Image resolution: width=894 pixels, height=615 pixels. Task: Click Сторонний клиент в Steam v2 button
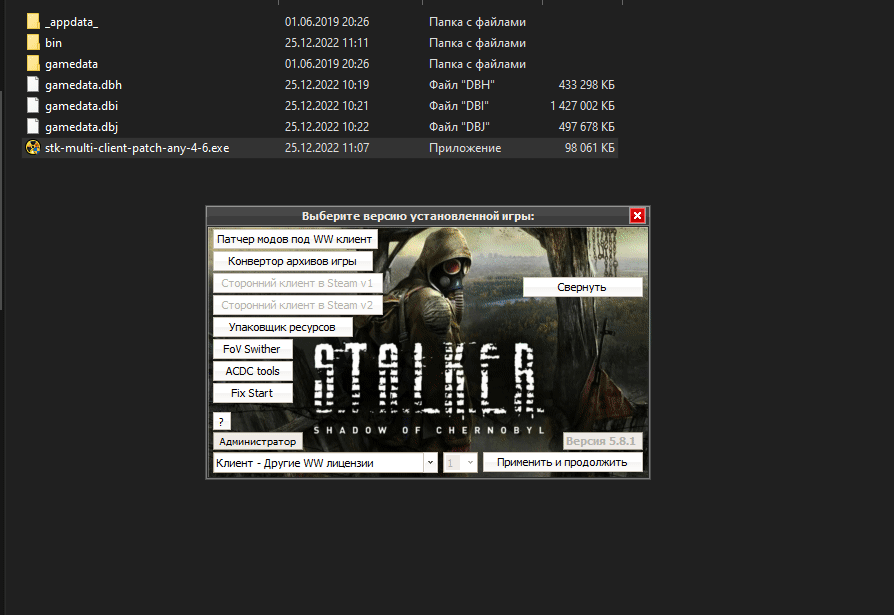(x=297, y=305)
